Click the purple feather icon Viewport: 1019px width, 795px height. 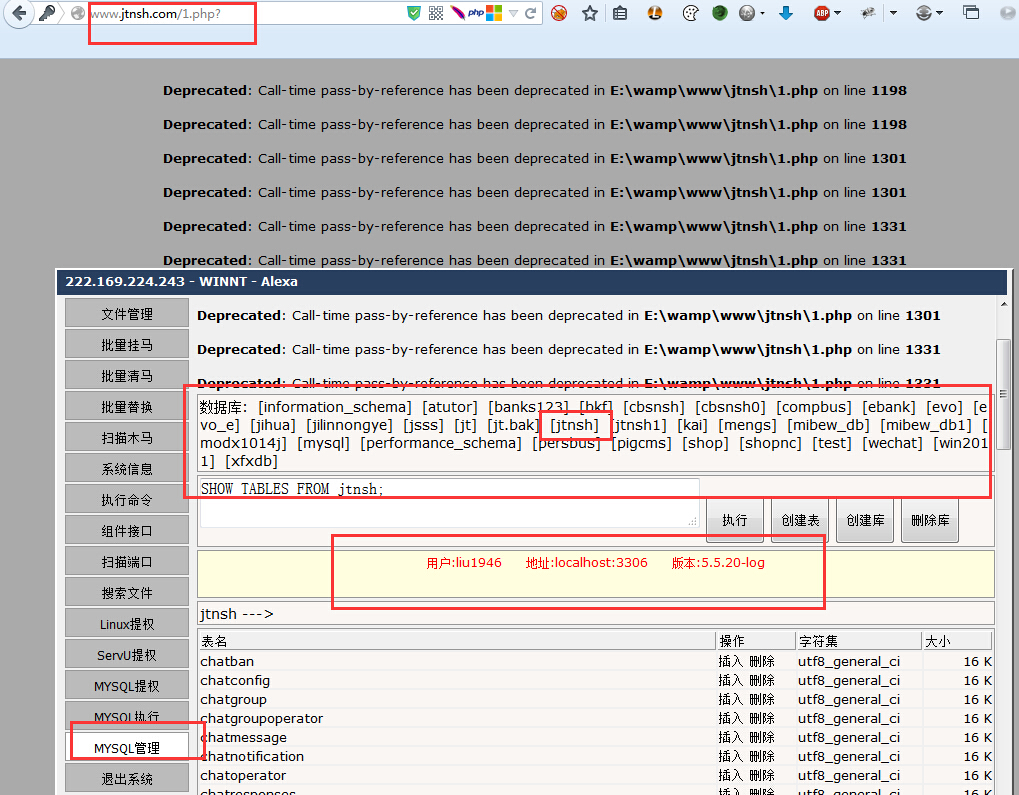458,13
